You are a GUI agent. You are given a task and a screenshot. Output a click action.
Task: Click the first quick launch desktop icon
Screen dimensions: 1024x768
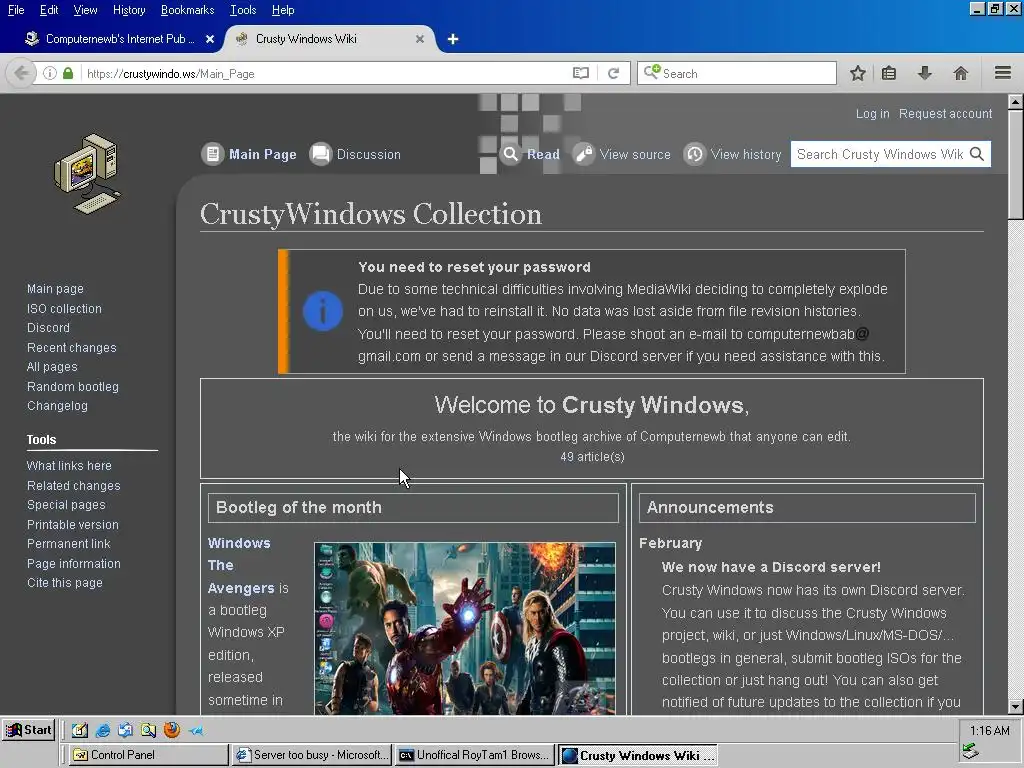80,730
